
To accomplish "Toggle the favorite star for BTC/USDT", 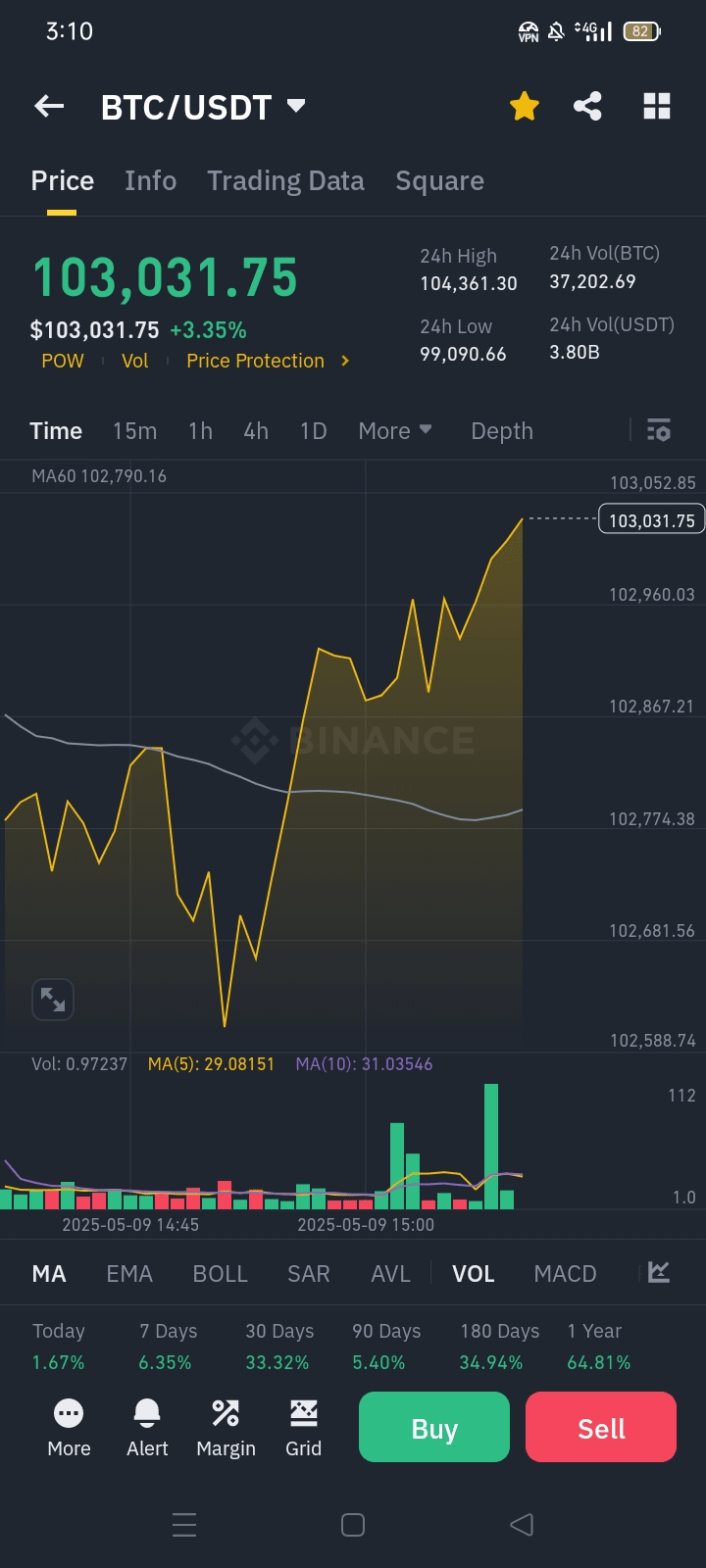I will [x=525, y=106].
